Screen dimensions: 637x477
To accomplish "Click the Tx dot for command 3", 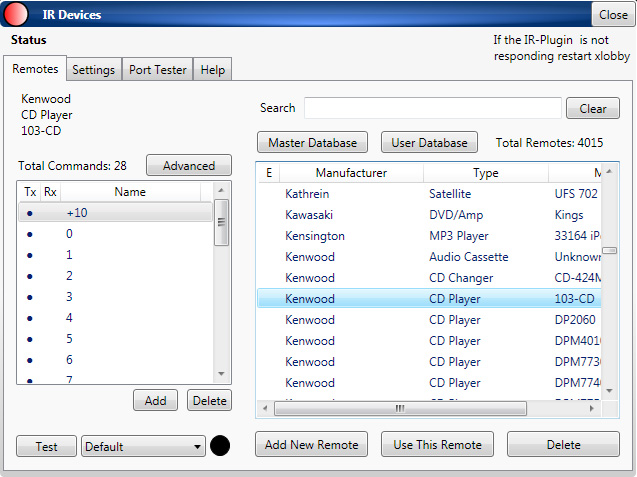I will click(x=30, y=297).
